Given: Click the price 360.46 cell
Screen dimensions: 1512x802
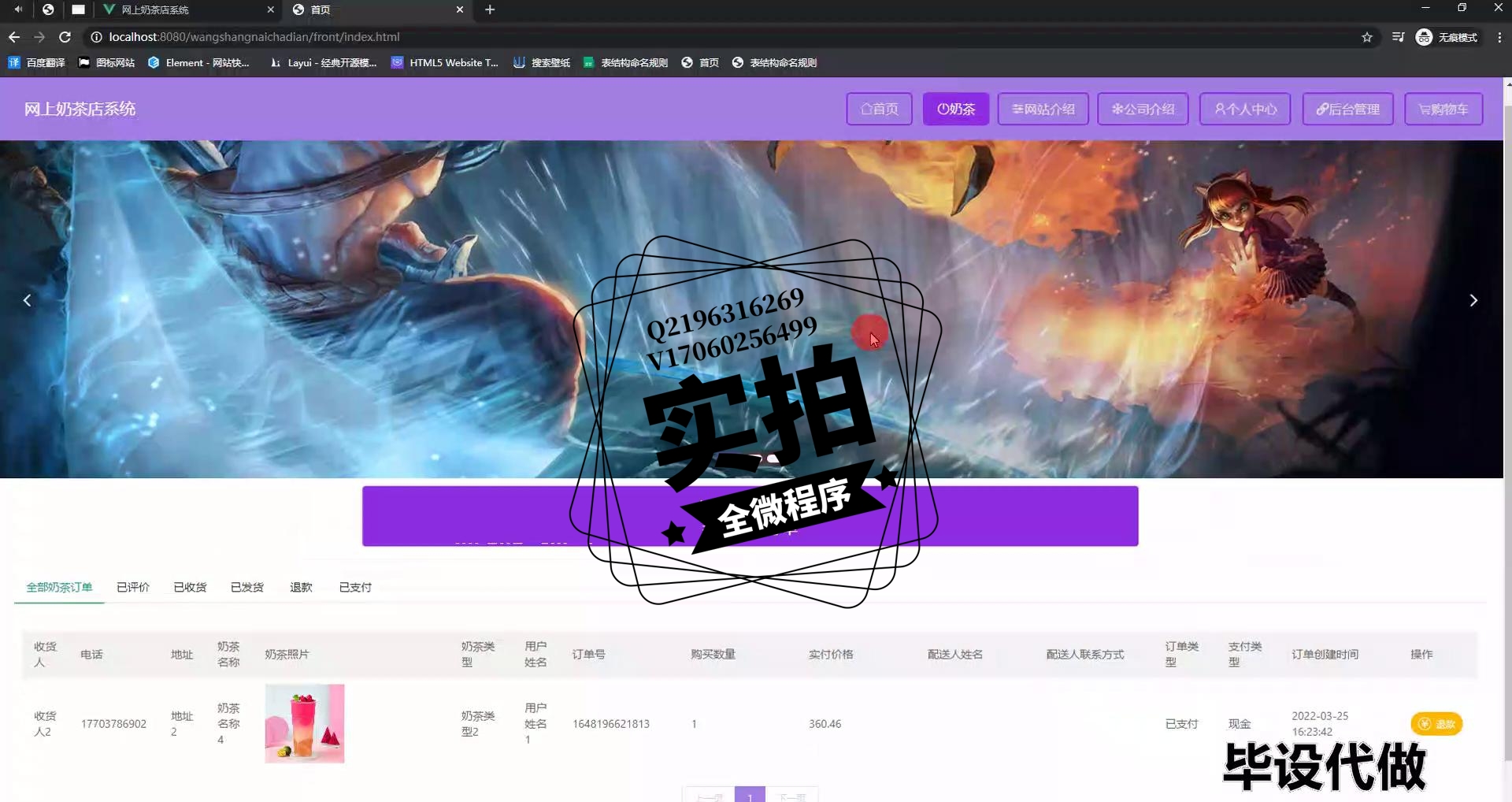Looking at the screenshot, I should 825,724.
